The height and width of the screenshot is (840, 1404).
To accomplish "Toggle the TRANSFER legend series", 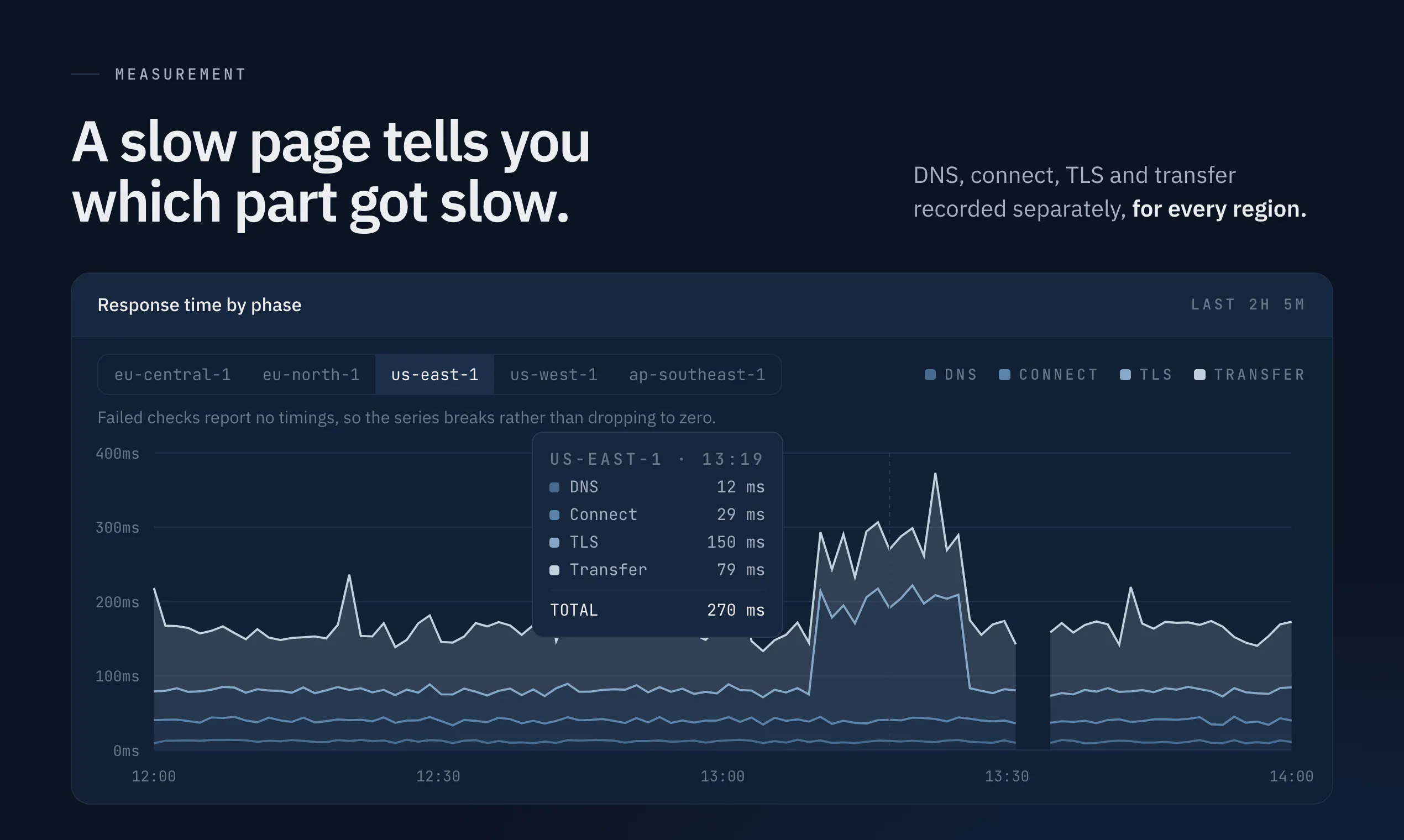I will tap(1249, 375).
